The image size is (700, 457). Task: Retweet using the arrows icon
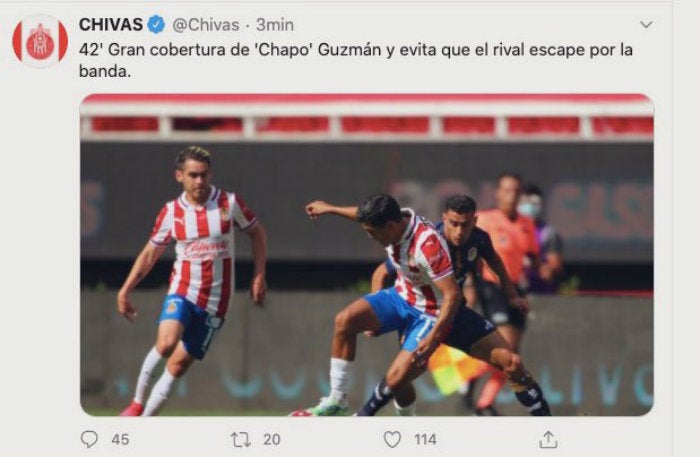(241, 440)
